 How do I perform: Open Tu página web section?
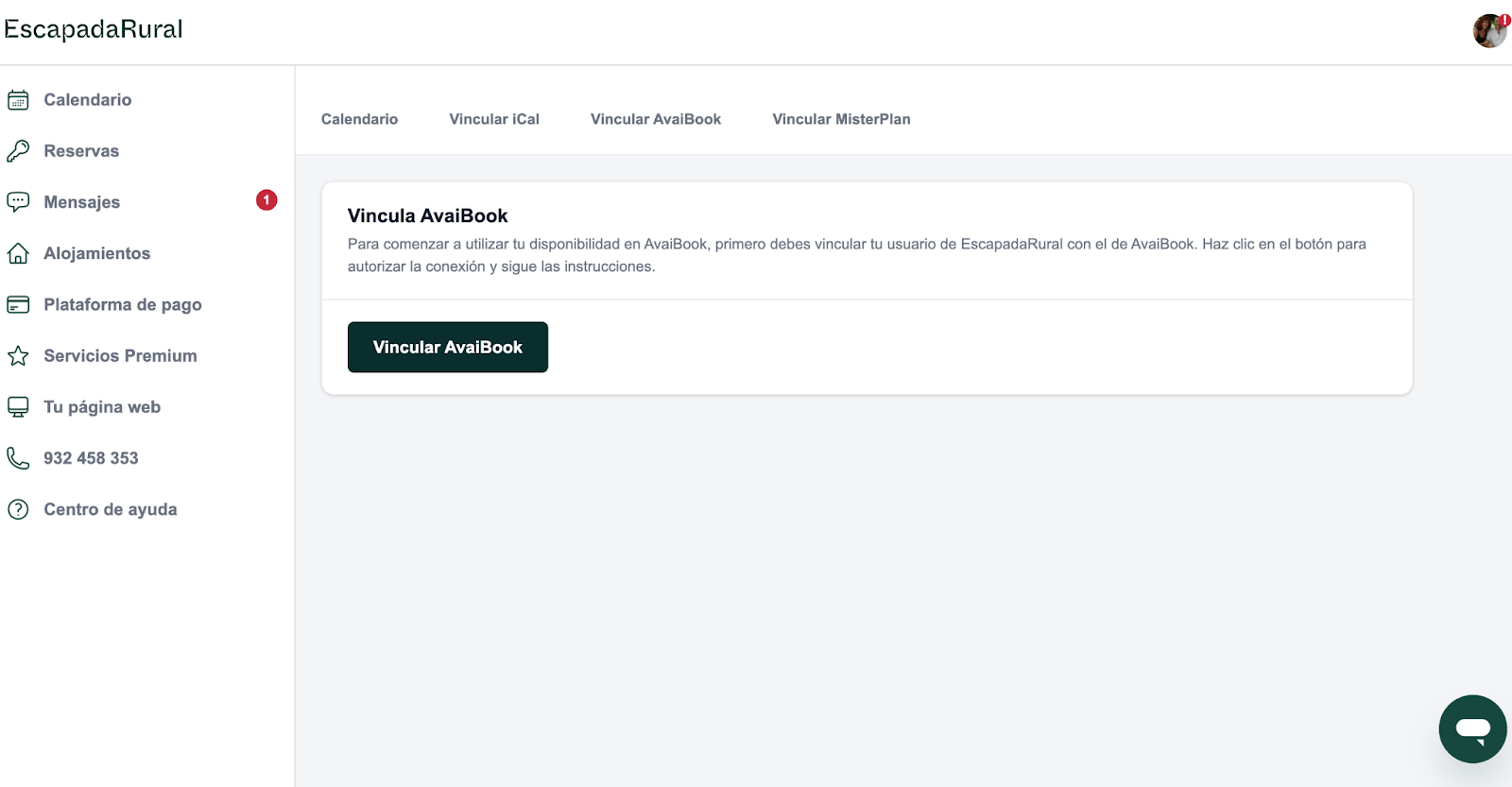pyautogui.click(x=102, y=407)
